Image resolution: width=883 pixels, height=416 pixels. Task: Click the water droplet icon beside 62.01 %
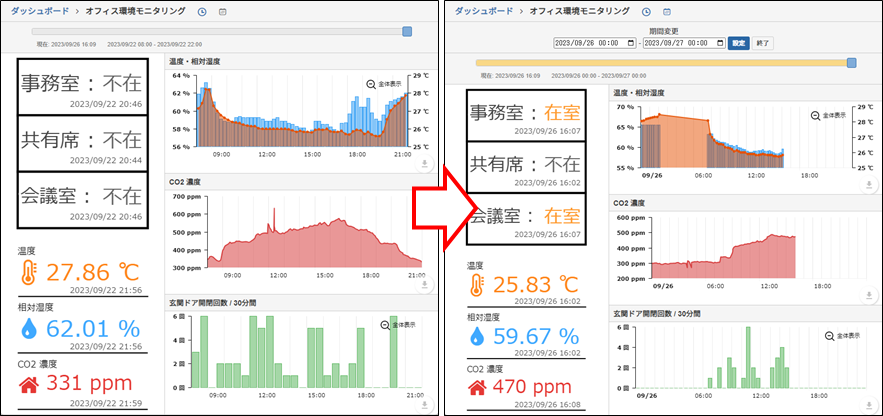click(28, 328)
